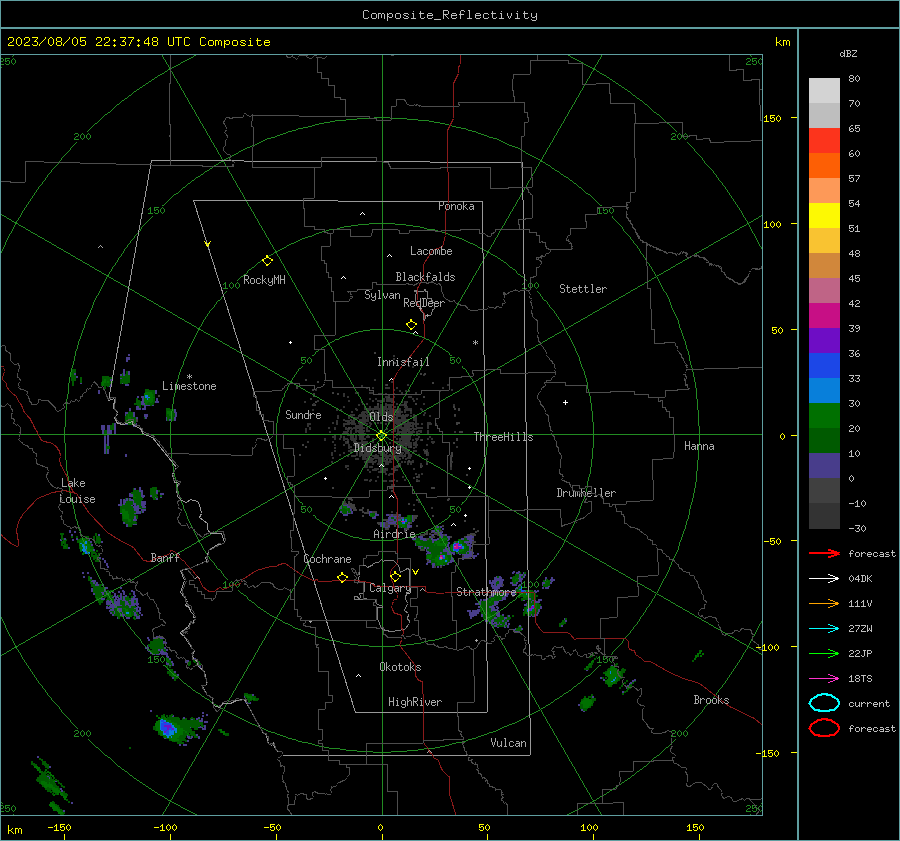This screenshot has width=900, height=841.
Task: Pick the slate purple 10 dBZ swatch
Action: [x=824, y=466]
